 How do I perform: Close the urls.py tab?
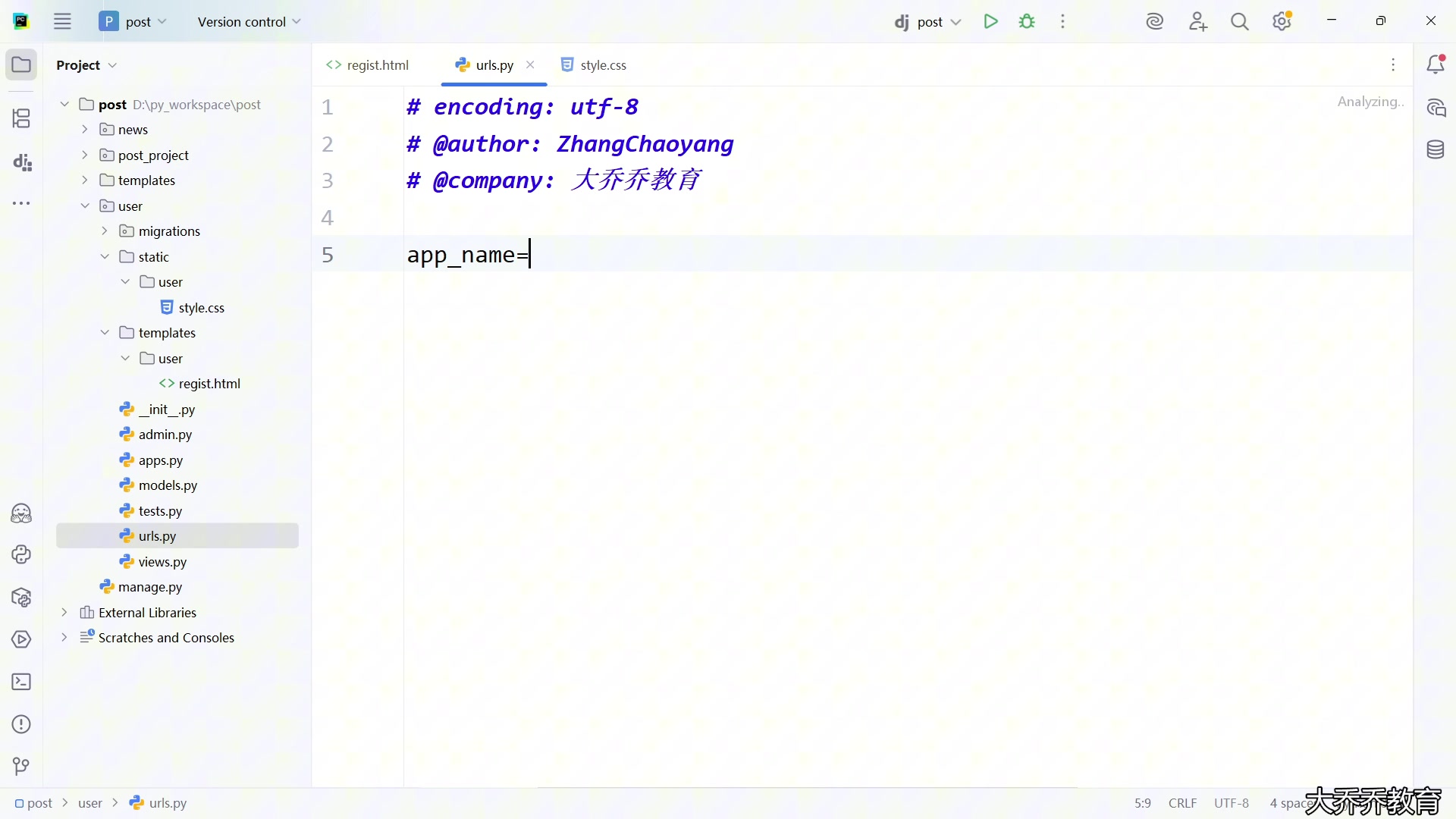tap(530, 65)
